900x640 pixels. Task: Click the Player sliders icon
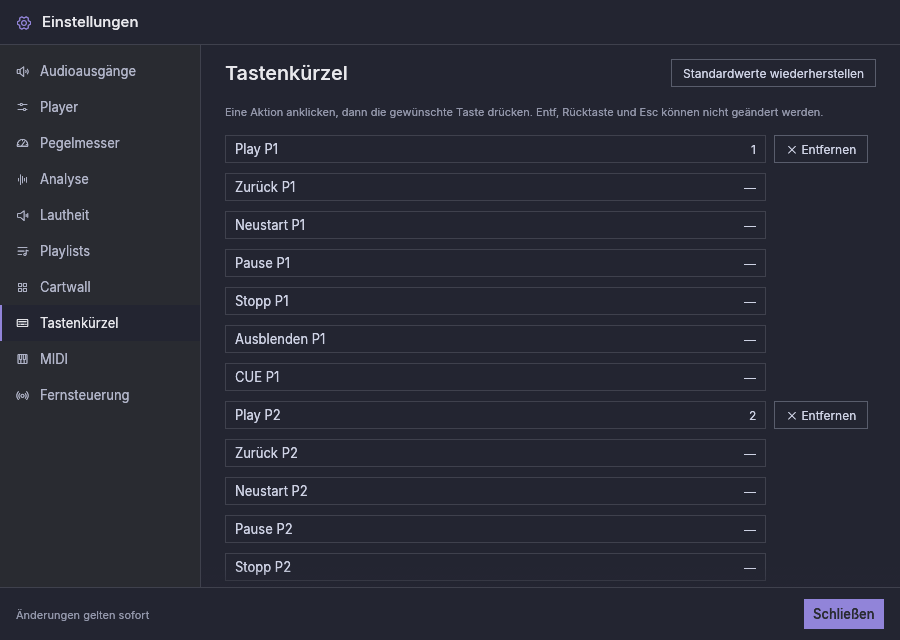22,107
